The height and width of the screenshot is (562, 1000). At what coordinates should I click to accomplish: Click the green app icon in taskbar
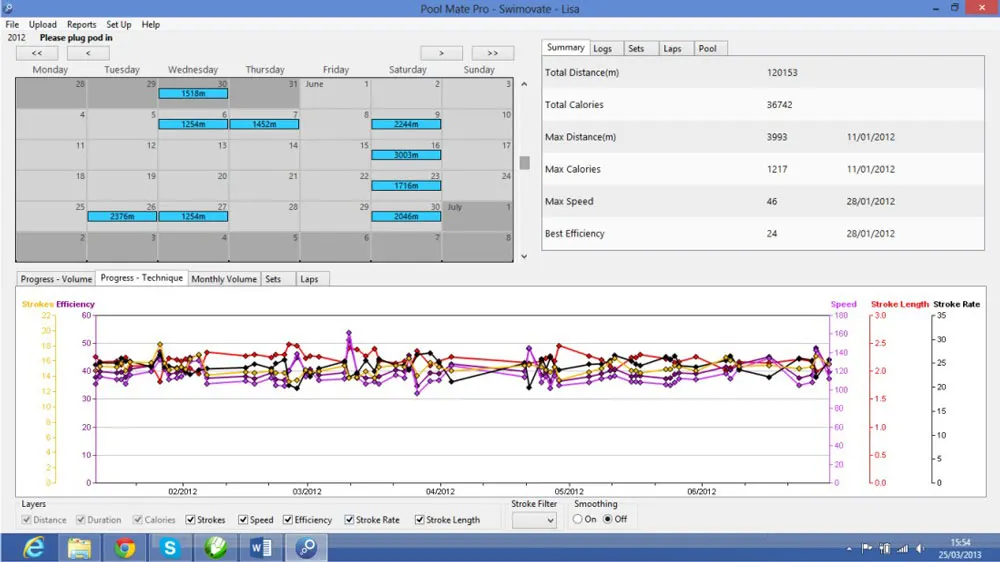216,547
